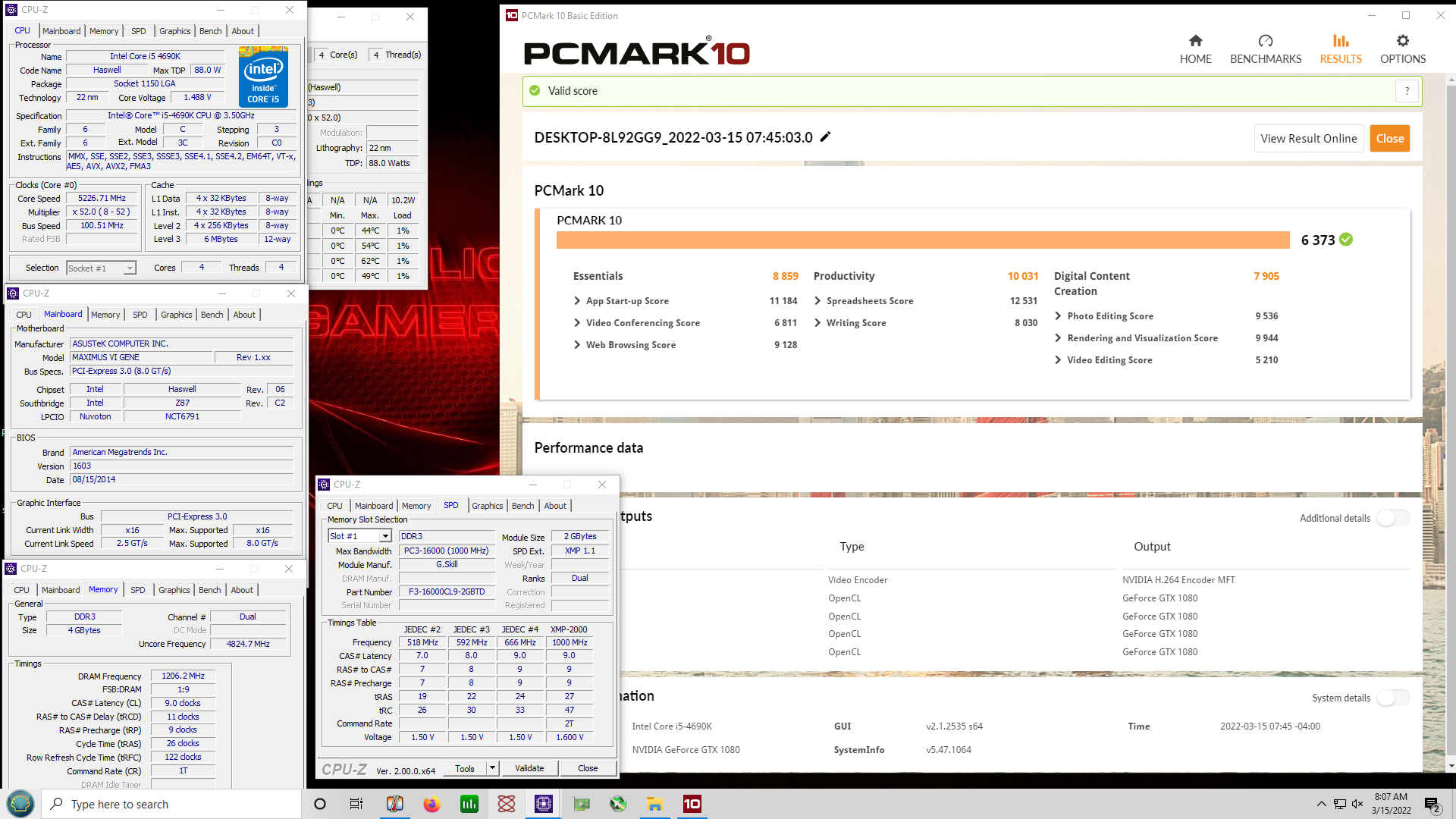Click the taskbar clock showing 8:07 AM

click(x=1391, y=804)
